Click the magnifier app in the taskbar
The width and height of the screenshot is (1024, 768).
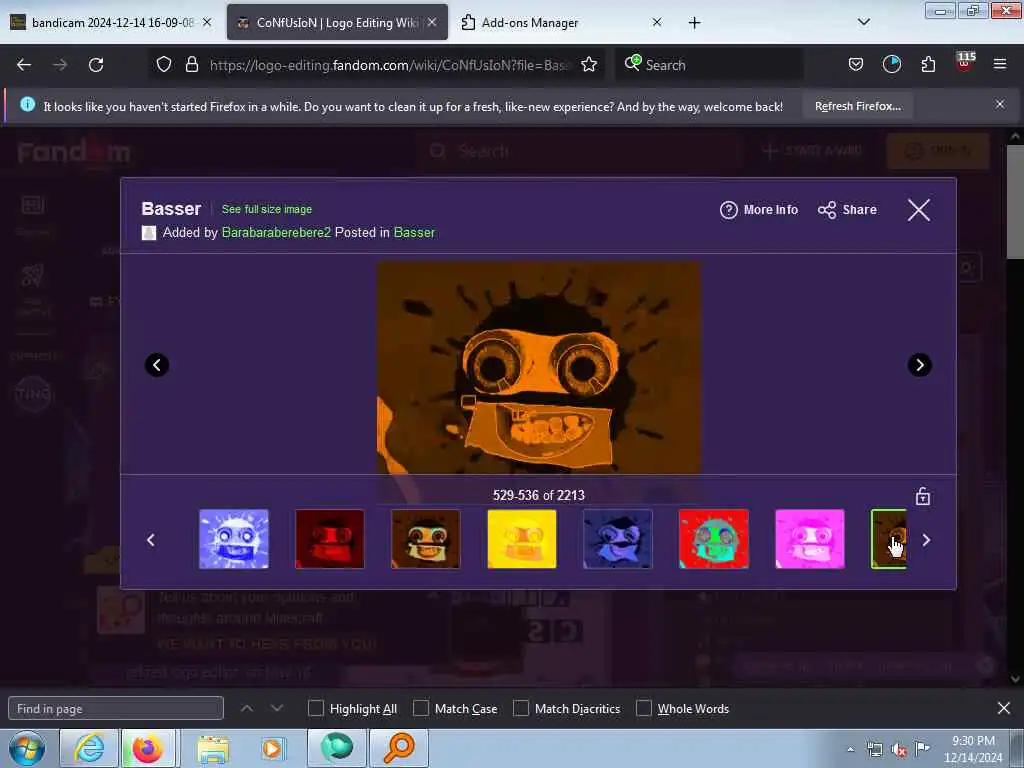click(x=399, y=748)
